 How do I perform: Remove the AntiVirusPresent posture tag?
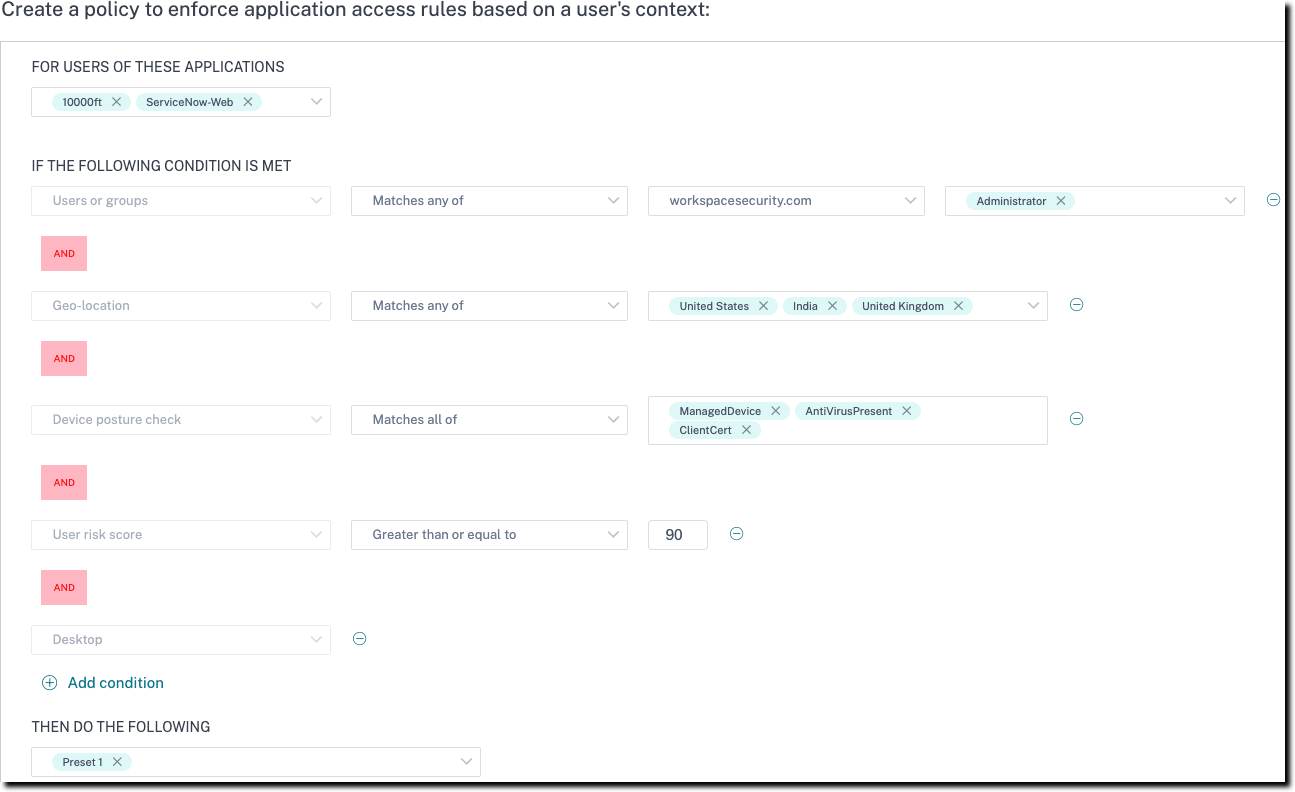(x=906, y=411)
